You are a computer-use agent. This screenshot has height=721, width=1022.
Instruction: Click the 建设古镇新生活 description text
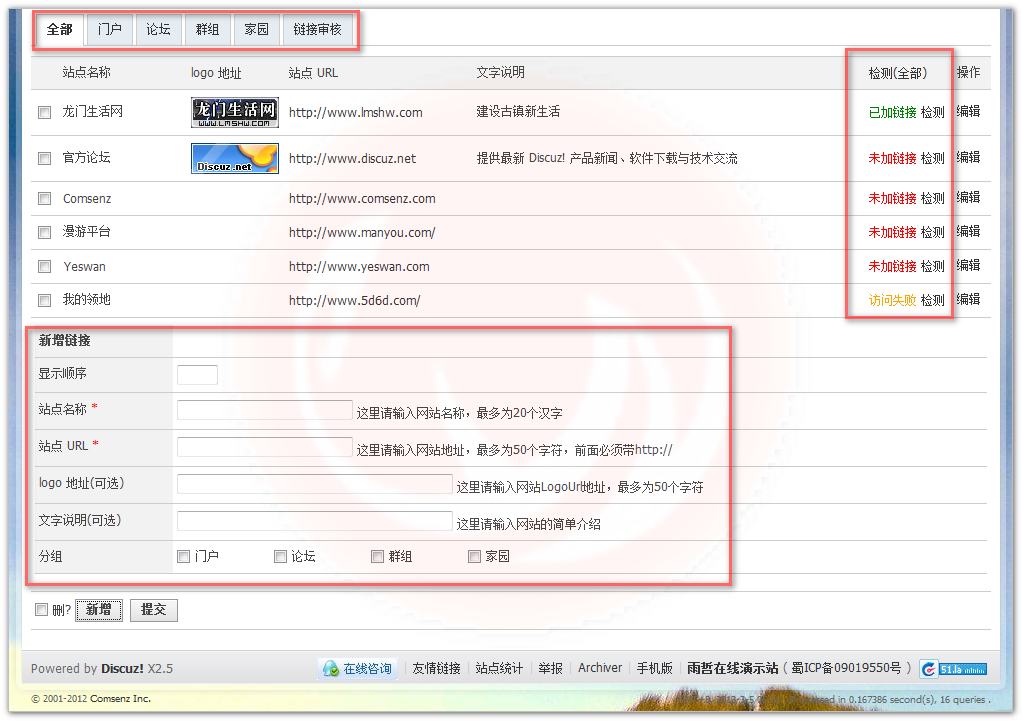click(x=518, y=111)
